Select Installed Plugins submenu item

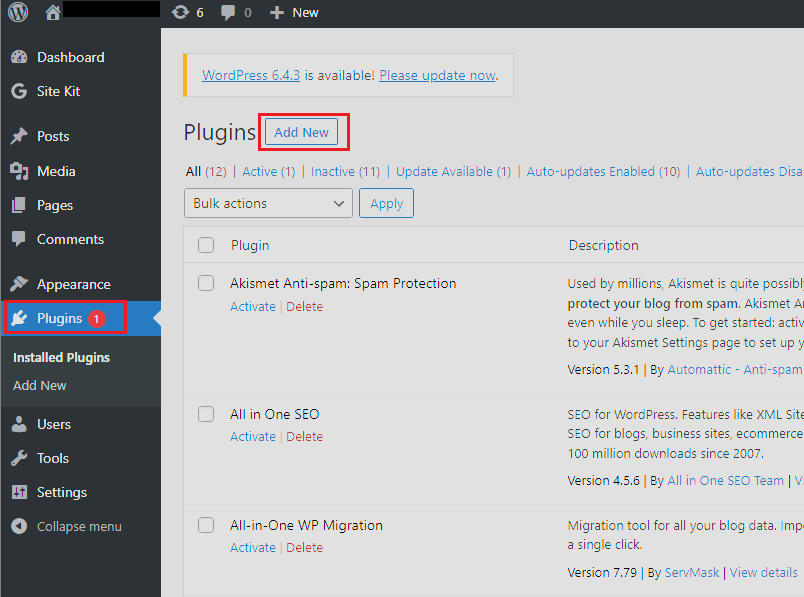[61, 357]
